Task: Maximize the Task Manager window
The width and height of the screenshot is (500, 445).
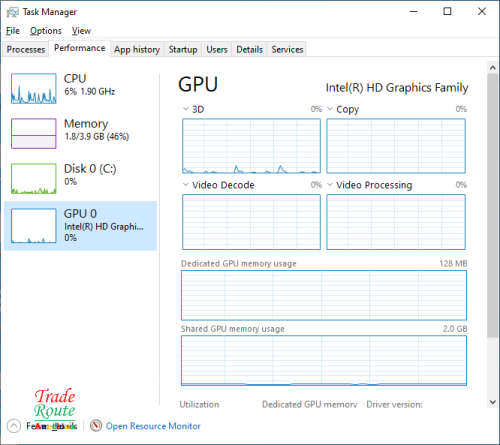Action: click(447, 12)
